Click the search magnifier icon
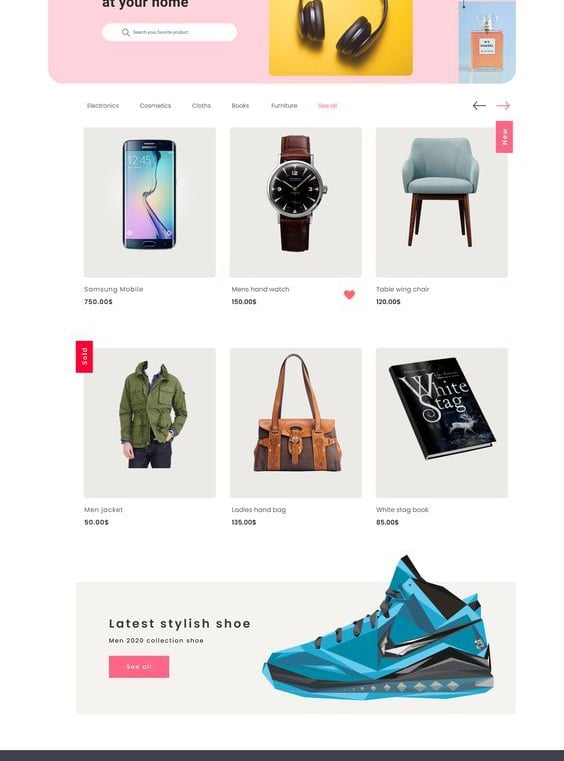The height and width of the screenshot is (761, 564). pyautogui.click(x=126, y=33)
